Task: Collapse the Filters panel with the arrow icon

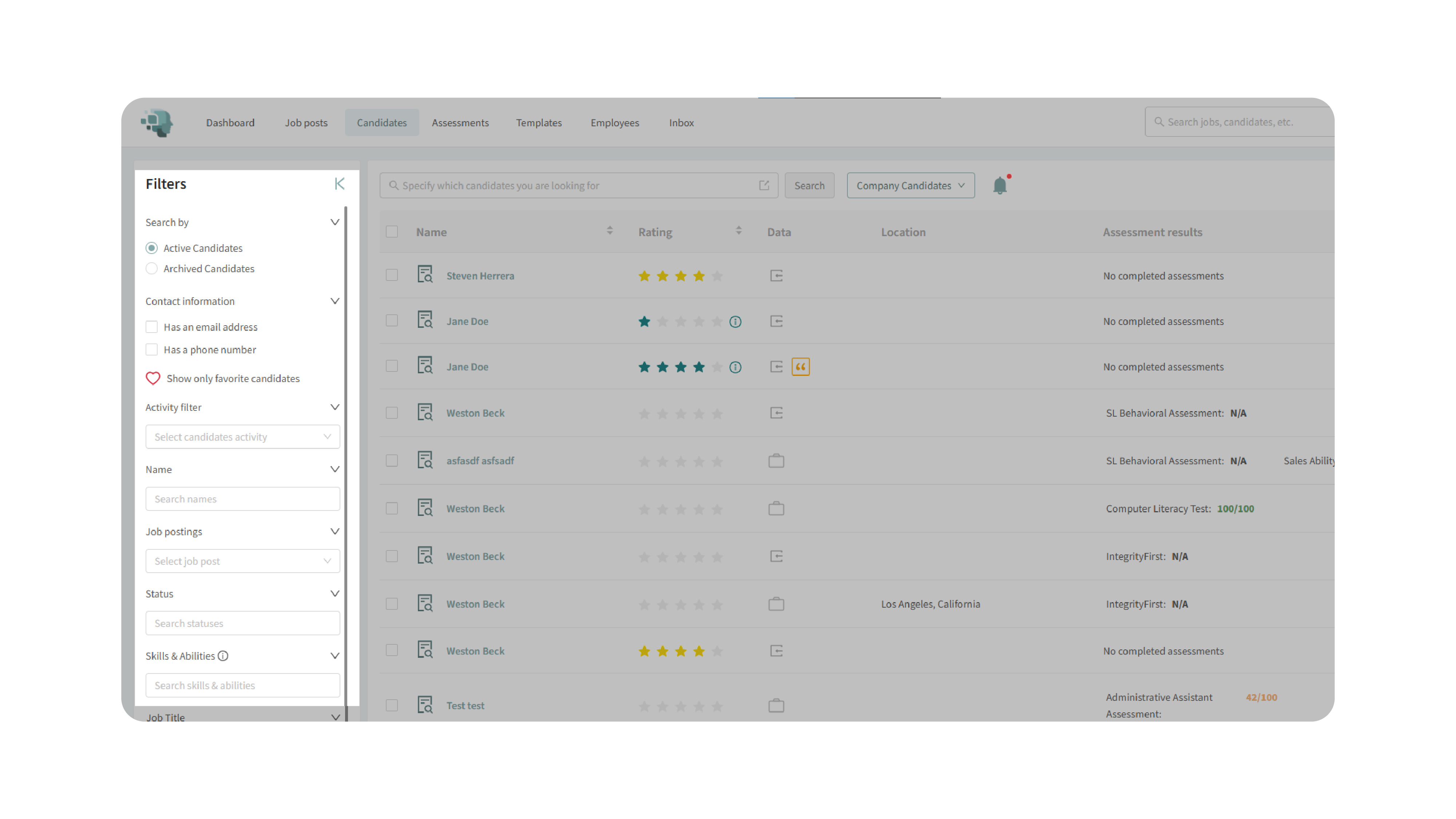Action: 339,184
